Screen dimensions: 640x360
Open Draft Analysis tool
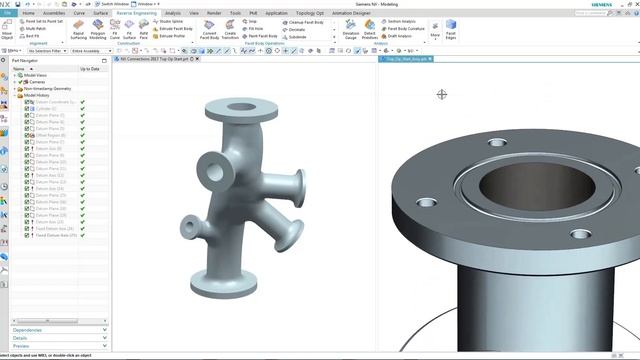(396, 36)
